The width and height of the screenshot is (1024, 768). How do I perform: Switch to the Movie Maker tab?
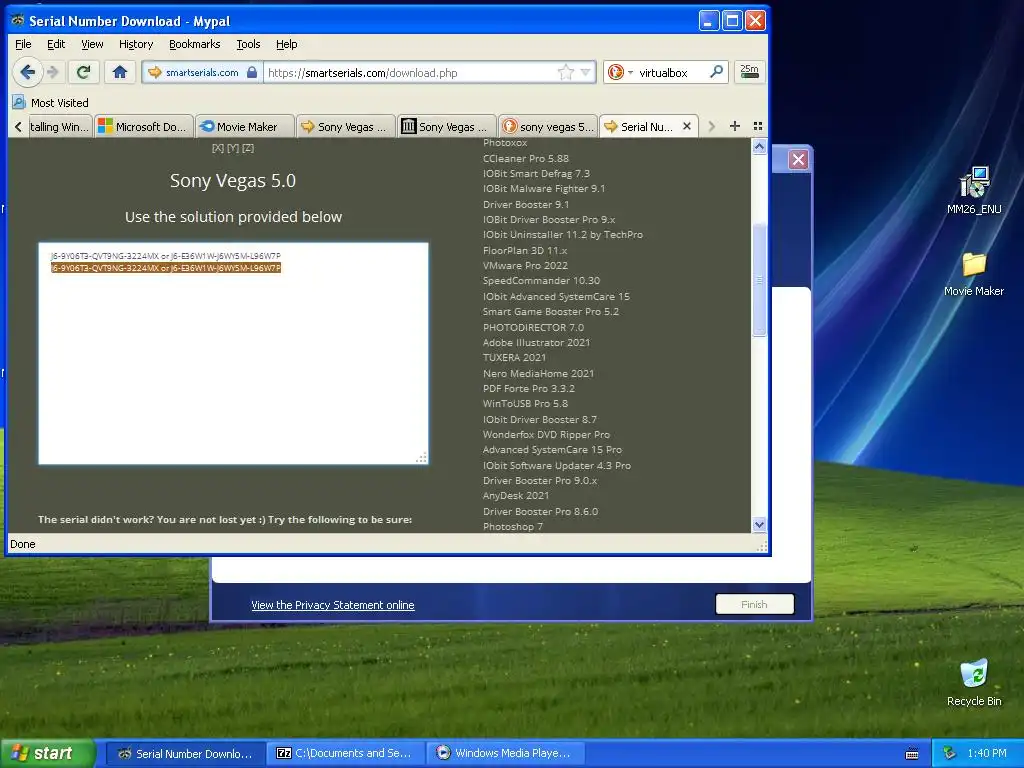tap(245, 127)
